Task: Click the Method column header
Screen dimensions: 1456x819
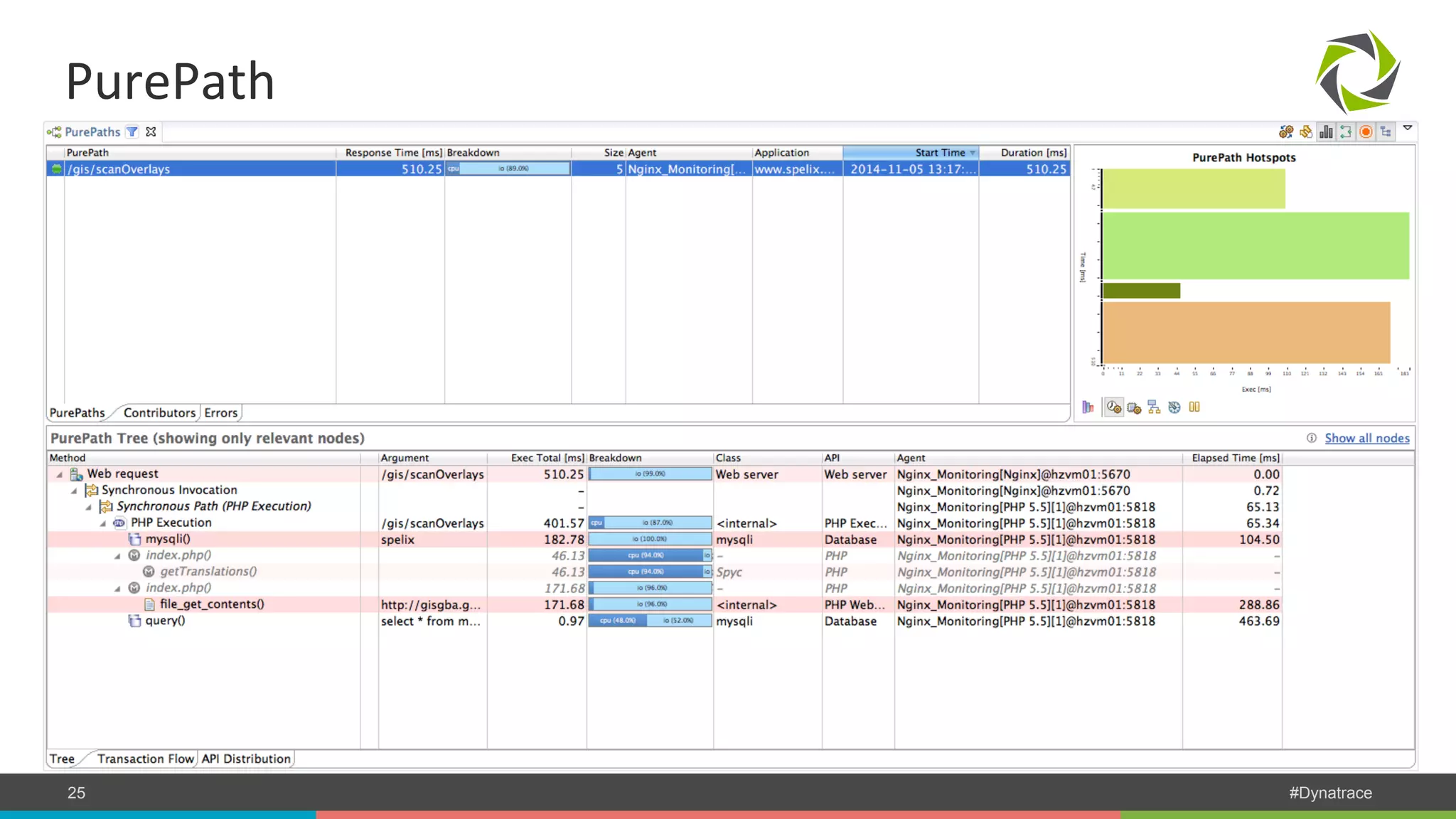Action: click(203, 458)
